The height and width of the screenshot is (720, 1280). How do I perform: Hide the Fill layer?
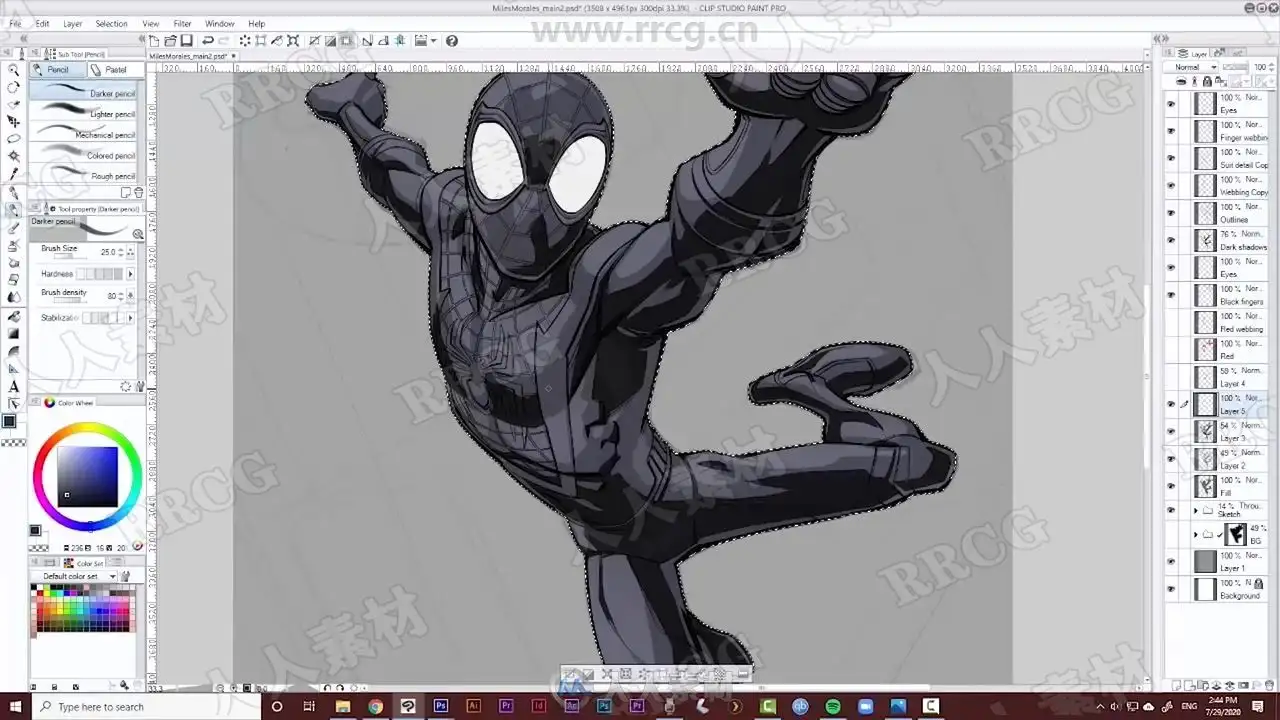pyautogui.click(x=1171, y=486)
